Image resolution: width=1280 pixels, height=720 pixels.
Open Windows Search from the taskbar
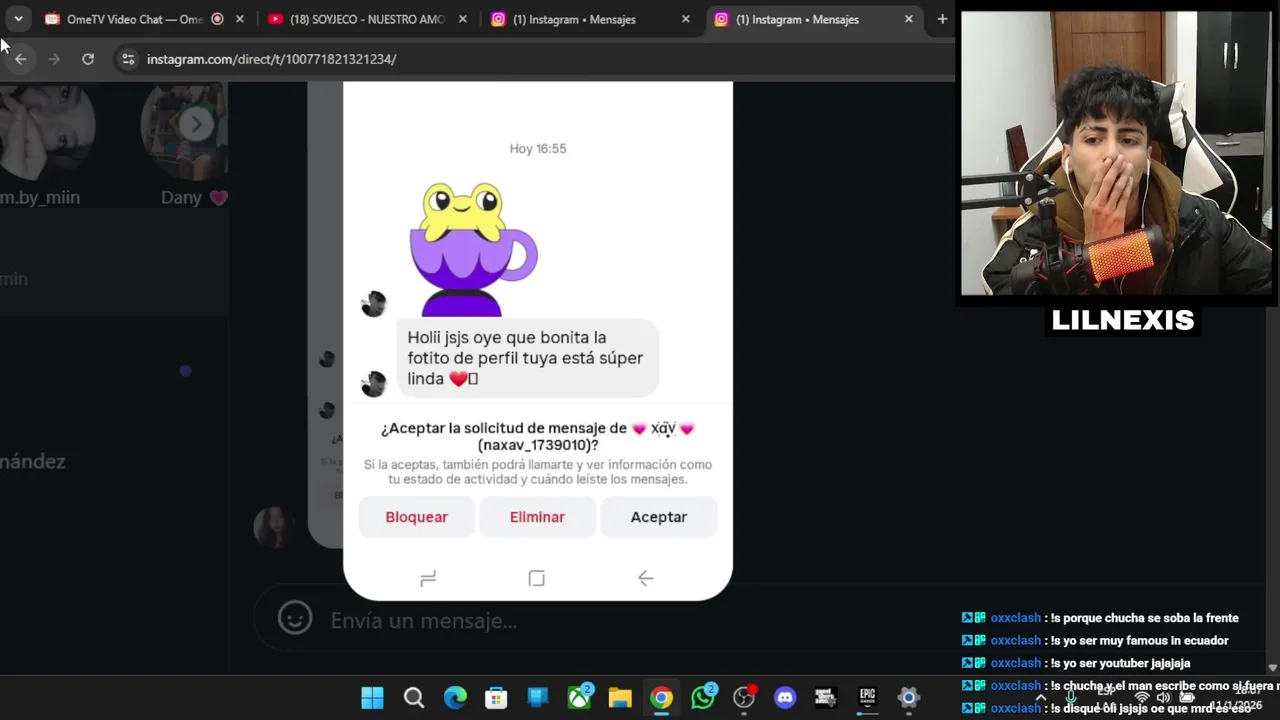414,698
